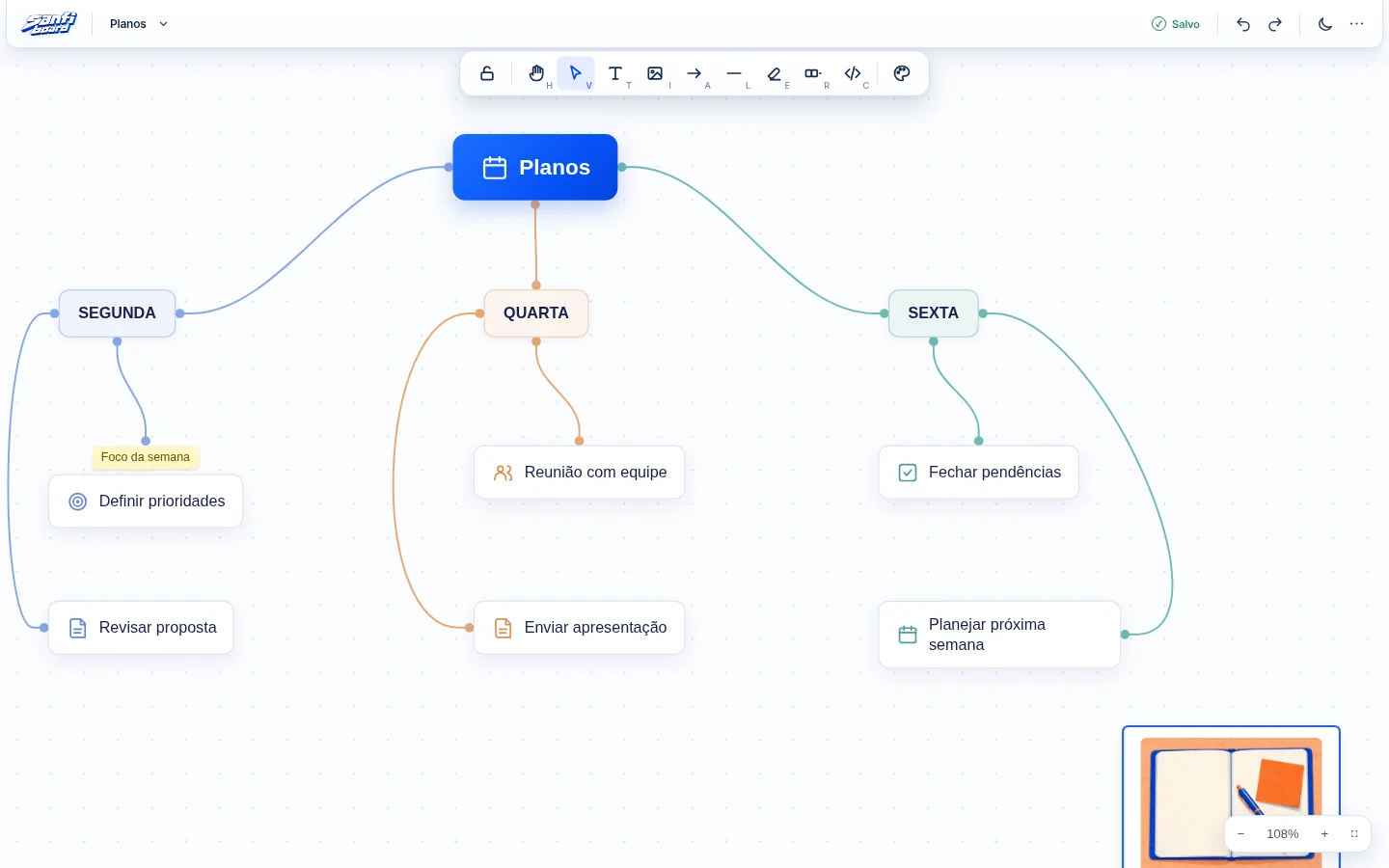Select the Planos root node

535,168
